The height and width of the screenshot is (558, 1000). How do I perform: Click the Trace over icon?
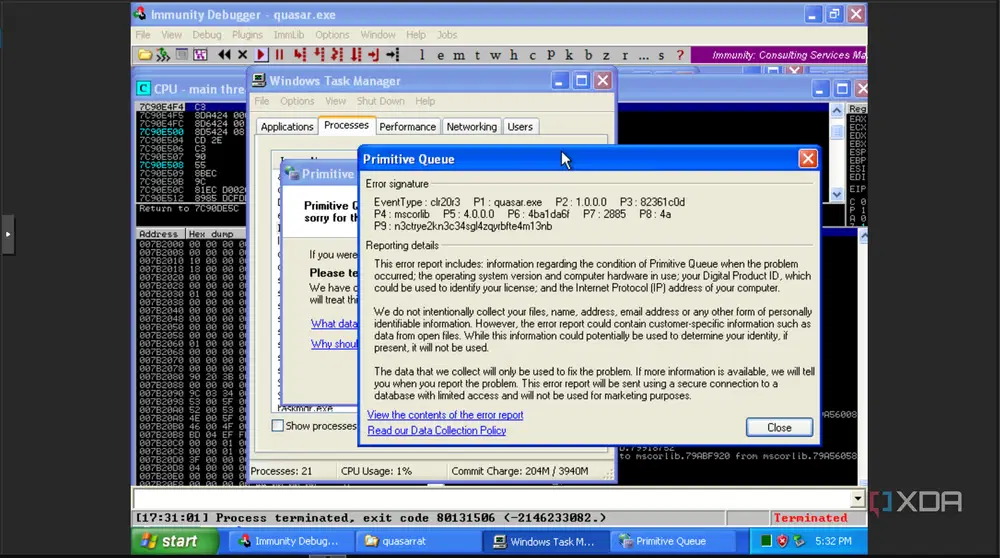356,55
